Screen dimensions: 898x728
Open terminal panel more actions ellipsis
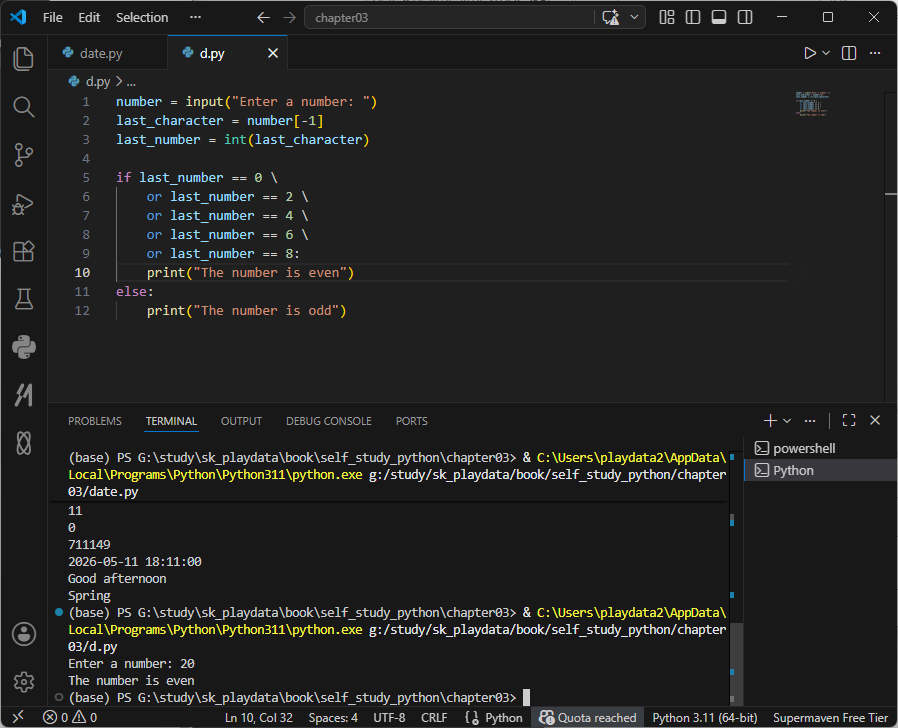(x=809, y=421)
